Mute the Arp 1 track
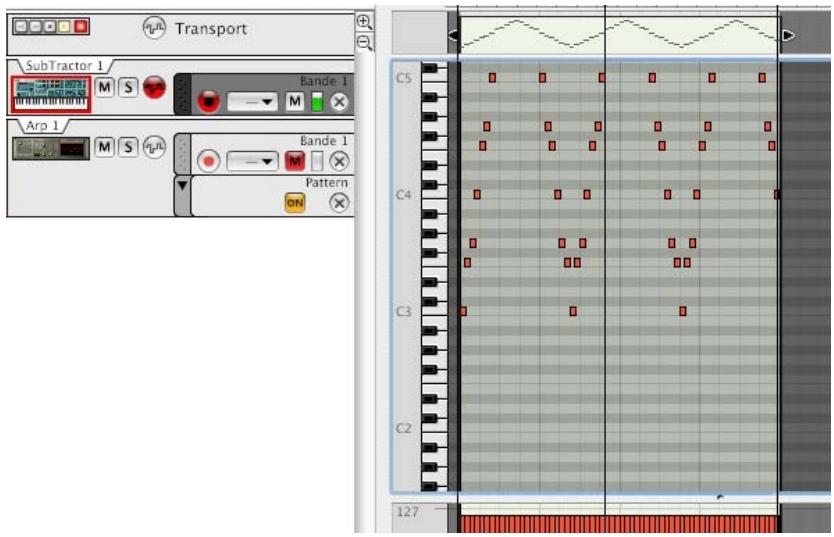The width and height of the screenshot is (834, 537). [x=104, y=147]
